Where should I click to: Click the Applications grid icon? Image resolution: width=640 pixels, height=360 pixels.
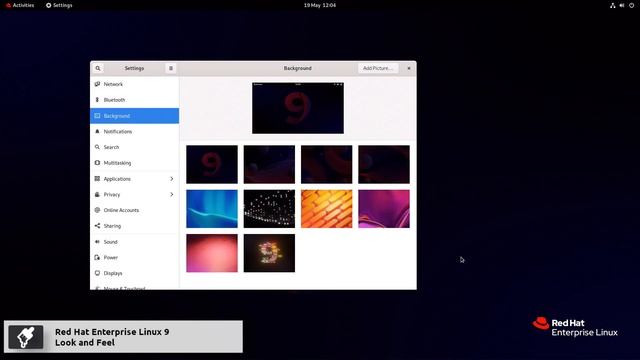click(97, 179)
